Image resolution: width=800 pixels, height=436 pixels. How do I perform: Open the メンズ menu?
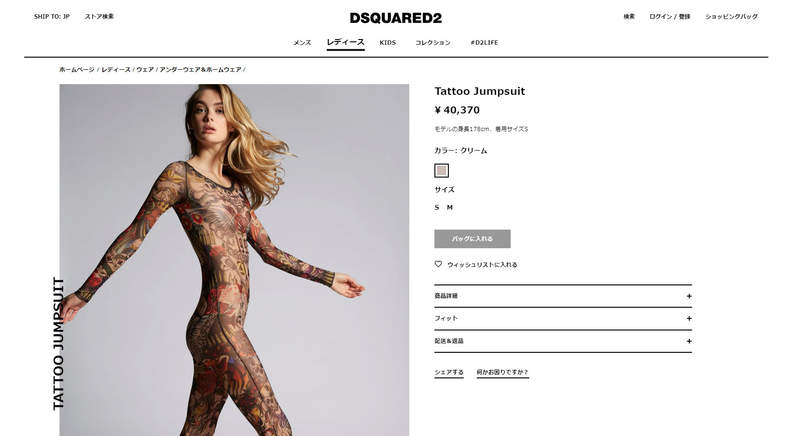302,43
